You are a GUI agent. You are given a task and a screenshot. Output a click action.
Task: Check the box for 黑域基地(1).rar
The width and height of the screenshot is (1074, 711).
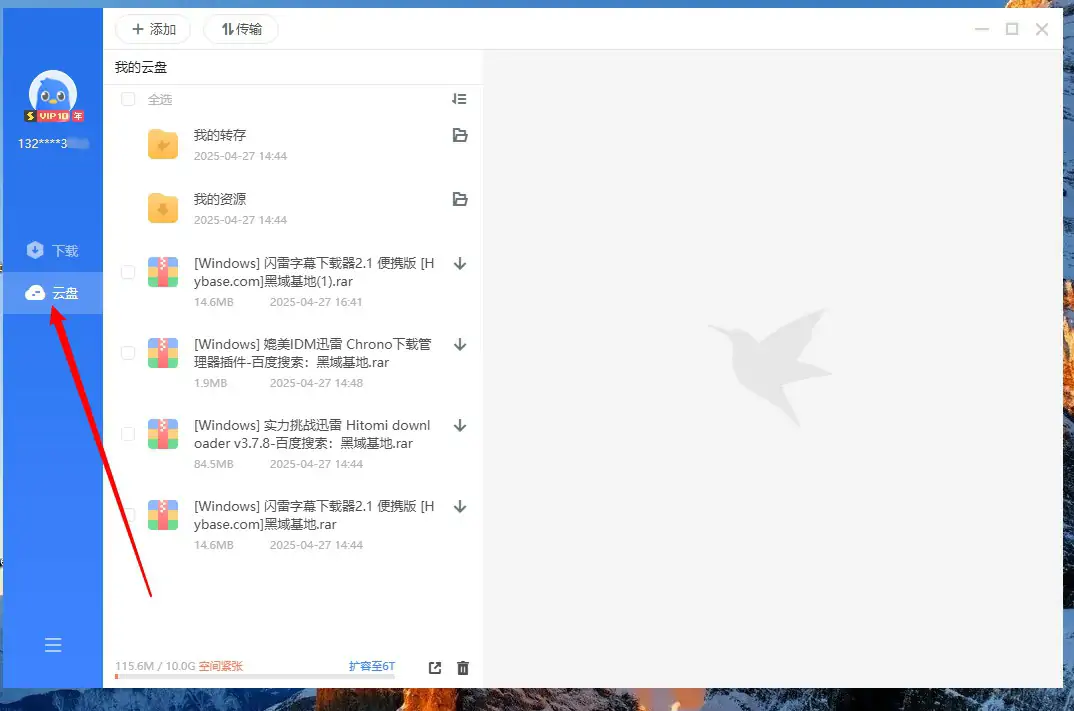click(x=128, y=273)
